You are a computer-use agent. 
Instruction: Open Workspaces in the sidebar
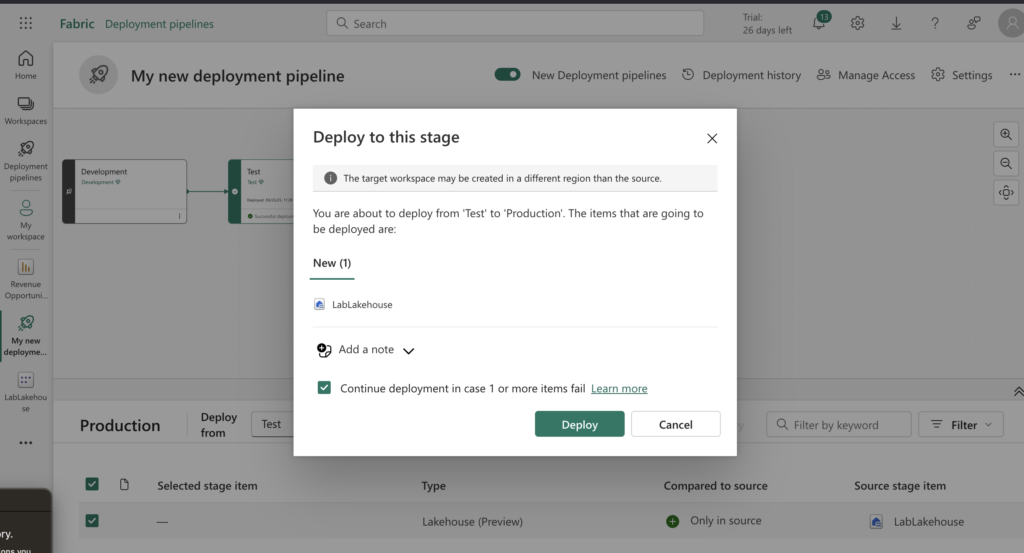pyautogui.click(x=25, y=111)
